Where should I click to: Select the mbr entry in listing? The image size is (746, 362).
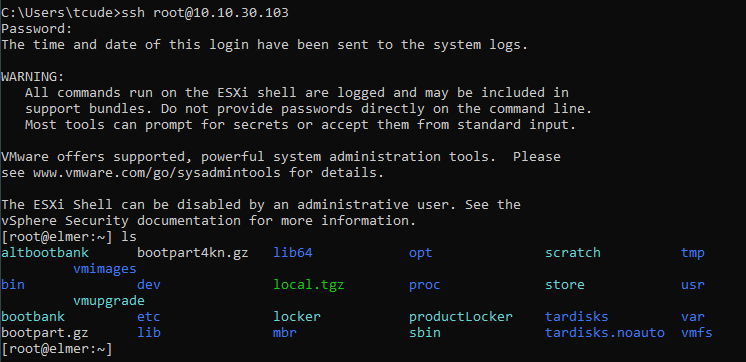click(285, 333)
